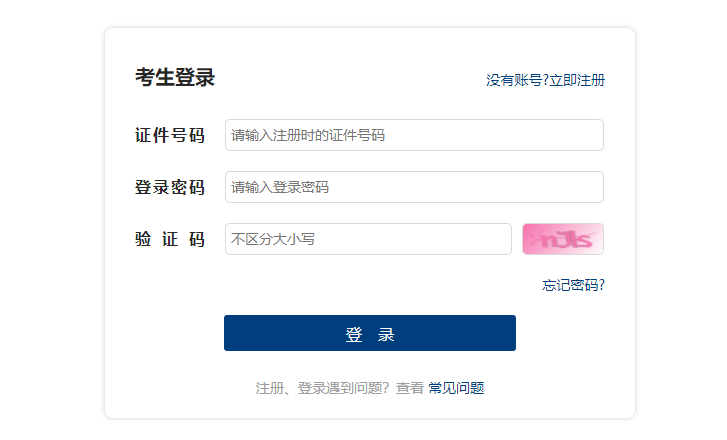
Task: Select the placeholder 请输入登录密码
Action: point(280,187)
